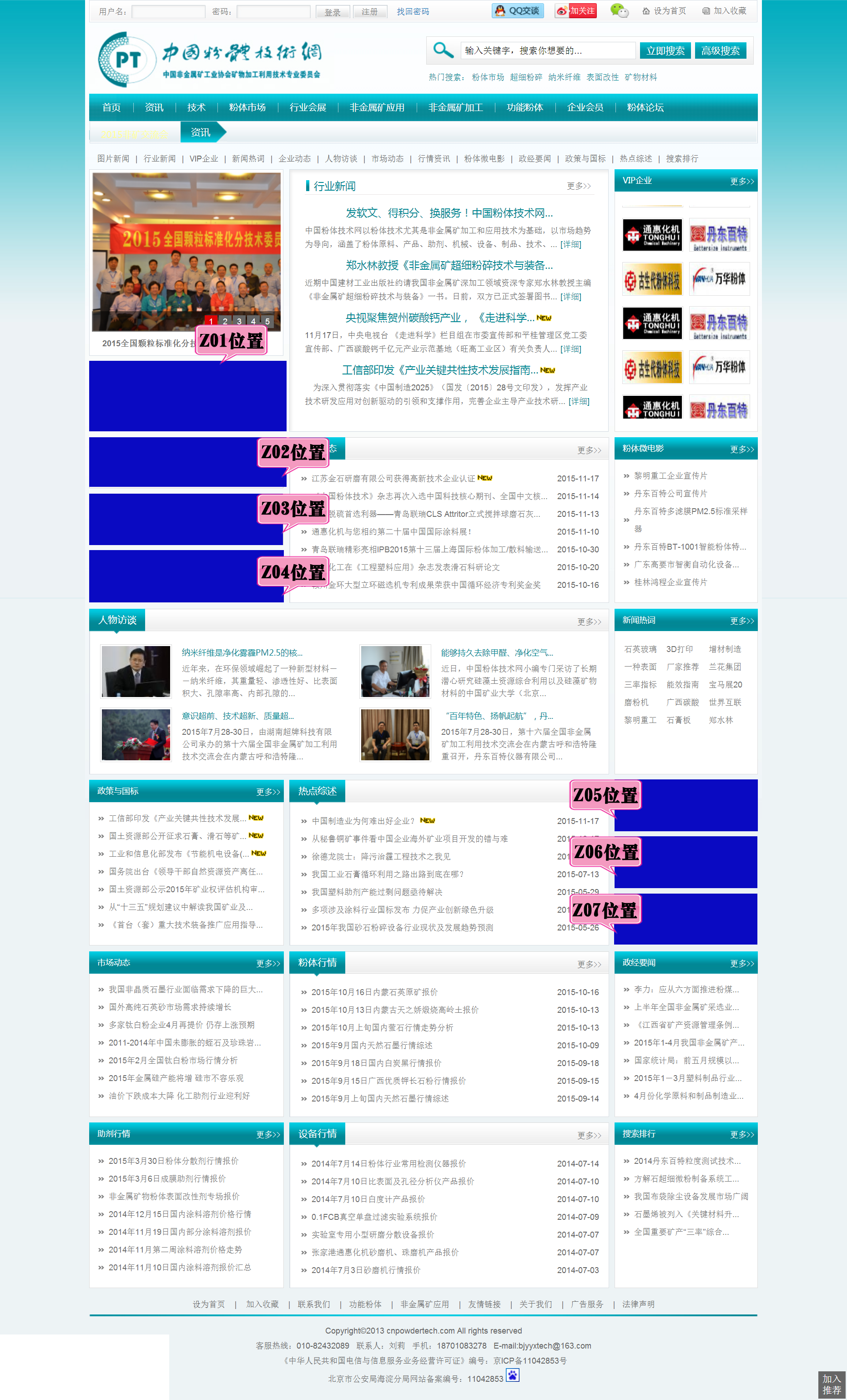The width and height of the screenshot is (847, 1400).
Task: Click 详细 link under 工信部印发 article
Action: [x=579, y=401]
